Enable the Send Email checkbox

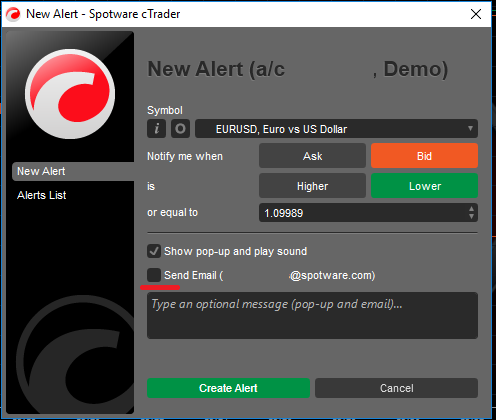[x=154, y=275]
